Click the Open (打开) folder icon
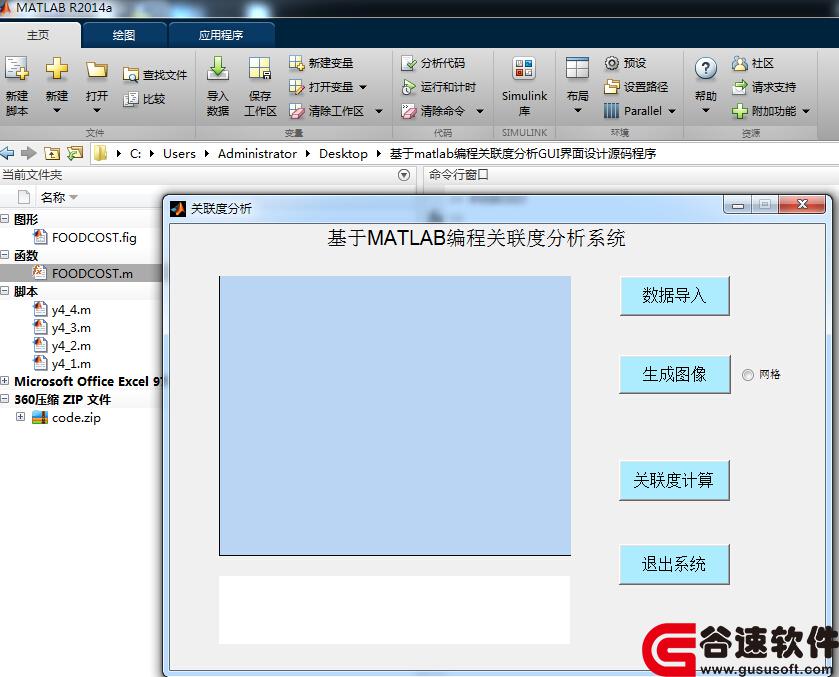The image size is (839, 677). [x=97, y=69]
